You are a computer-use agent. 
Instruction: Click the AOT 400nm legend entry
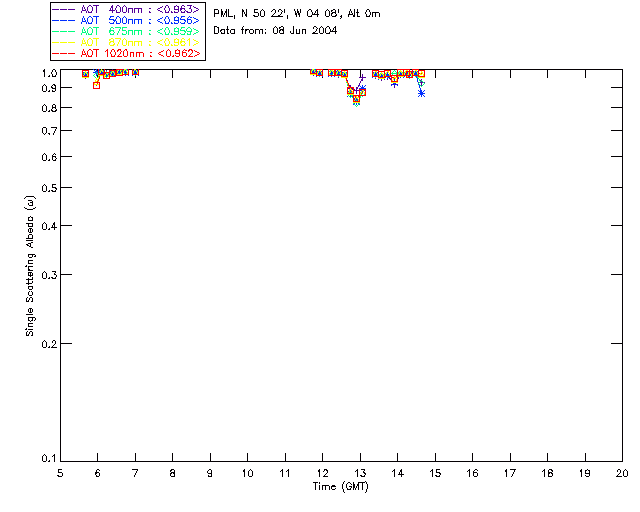(126, 9)
